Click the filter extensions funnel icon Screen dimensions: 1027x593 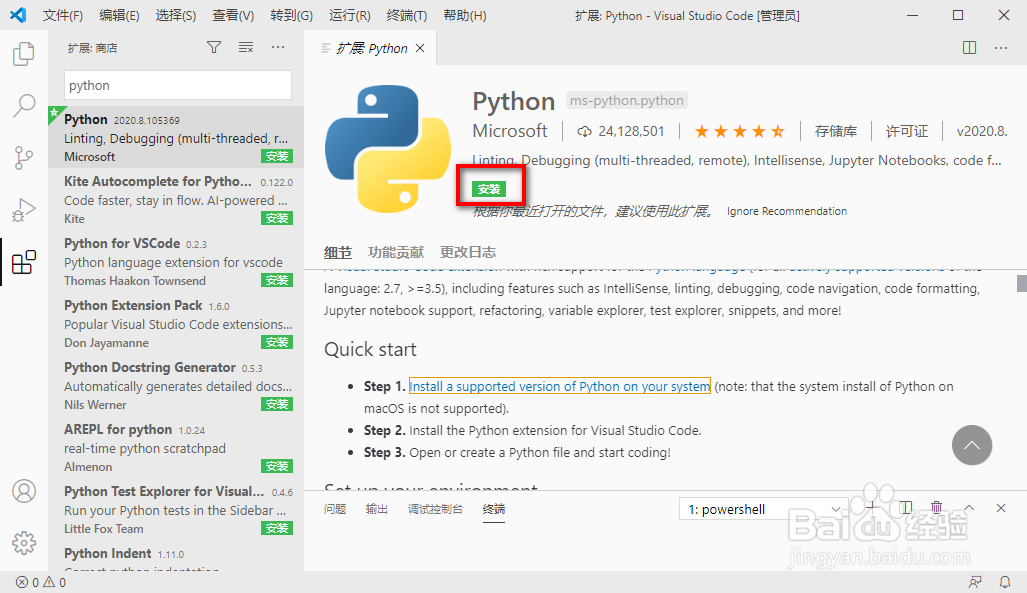click(213, 47)
